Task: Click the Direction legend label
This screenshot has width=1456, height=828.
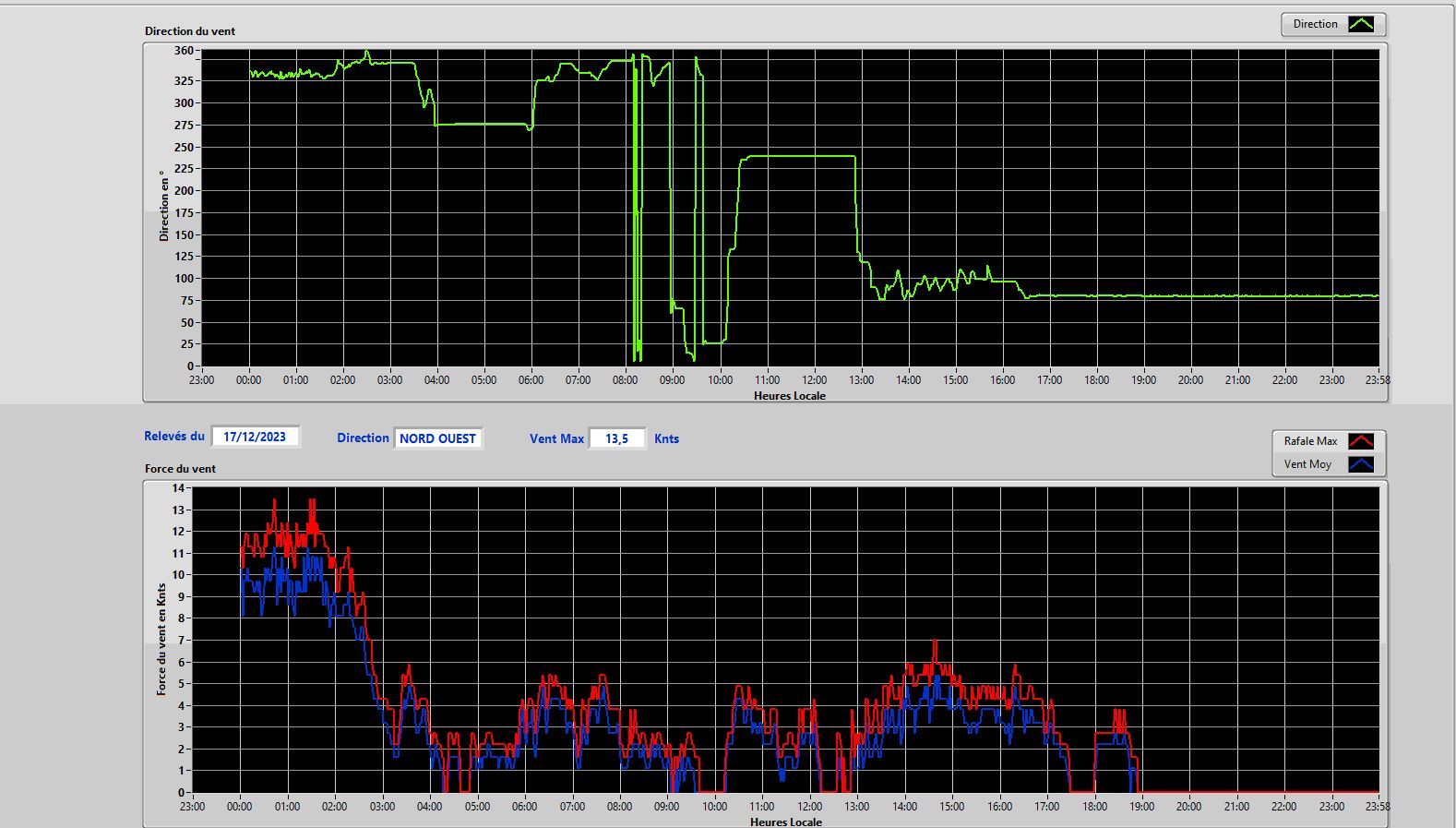Action: 1315,24
